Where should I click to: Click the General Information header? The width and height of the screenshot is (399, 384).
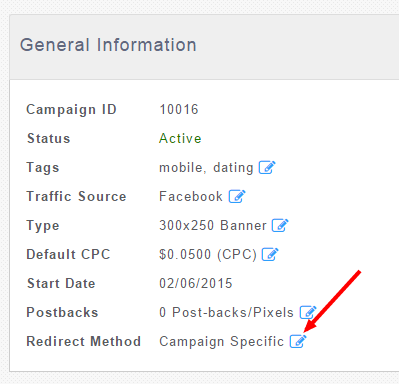[x=108, y=45]
